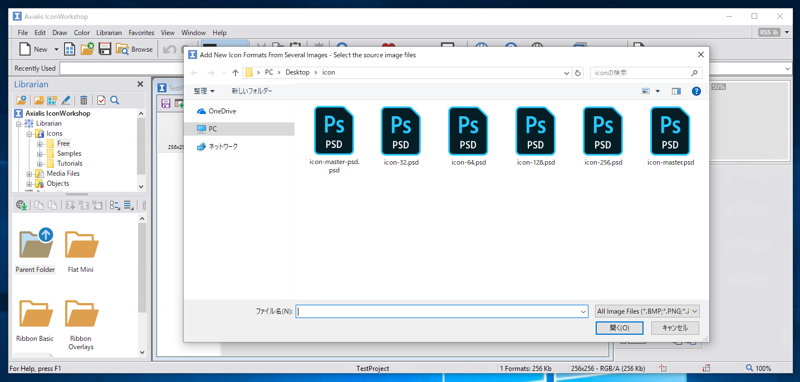This screenshot has width=800, height=382.
Task: Select ネットワーク in the navigation pane
Action: (217, 146)
